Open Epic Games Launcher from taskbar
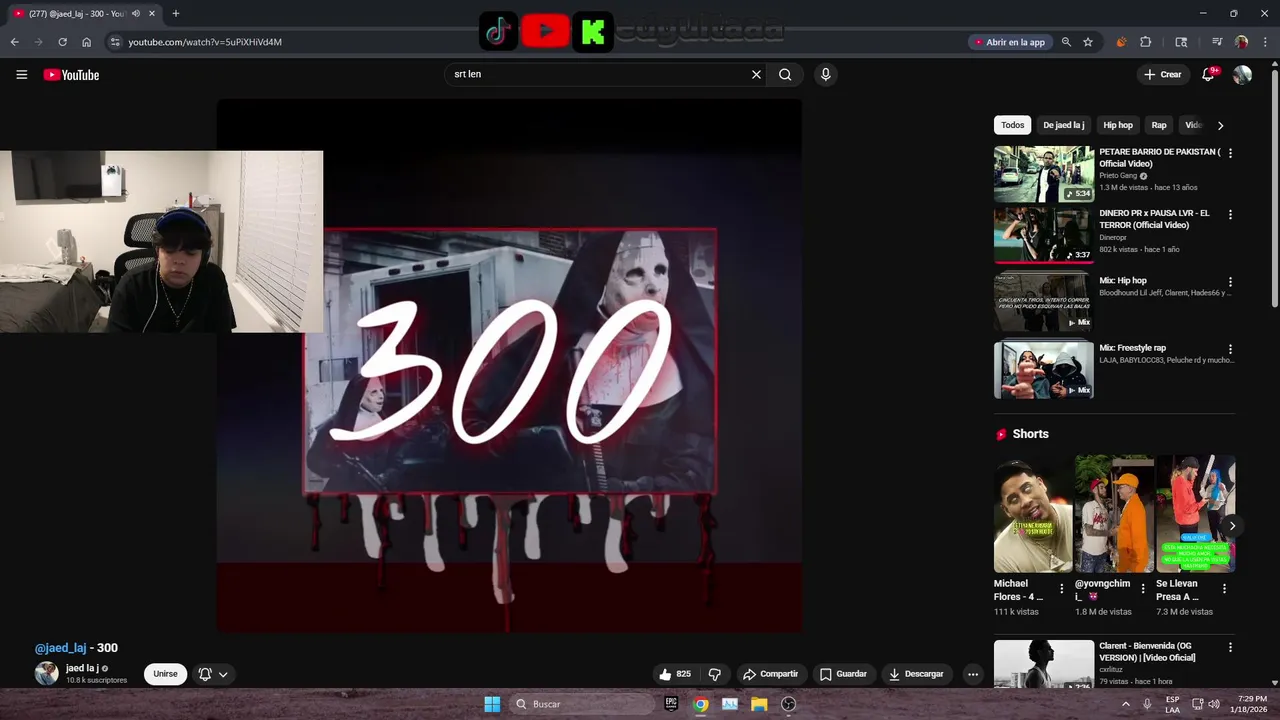1280x720 pixels. click(671, 704)
